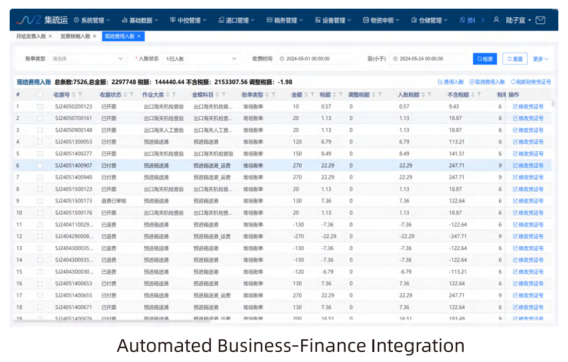
Task: Check the checkbox for row 8
Action: click(40, 189)
